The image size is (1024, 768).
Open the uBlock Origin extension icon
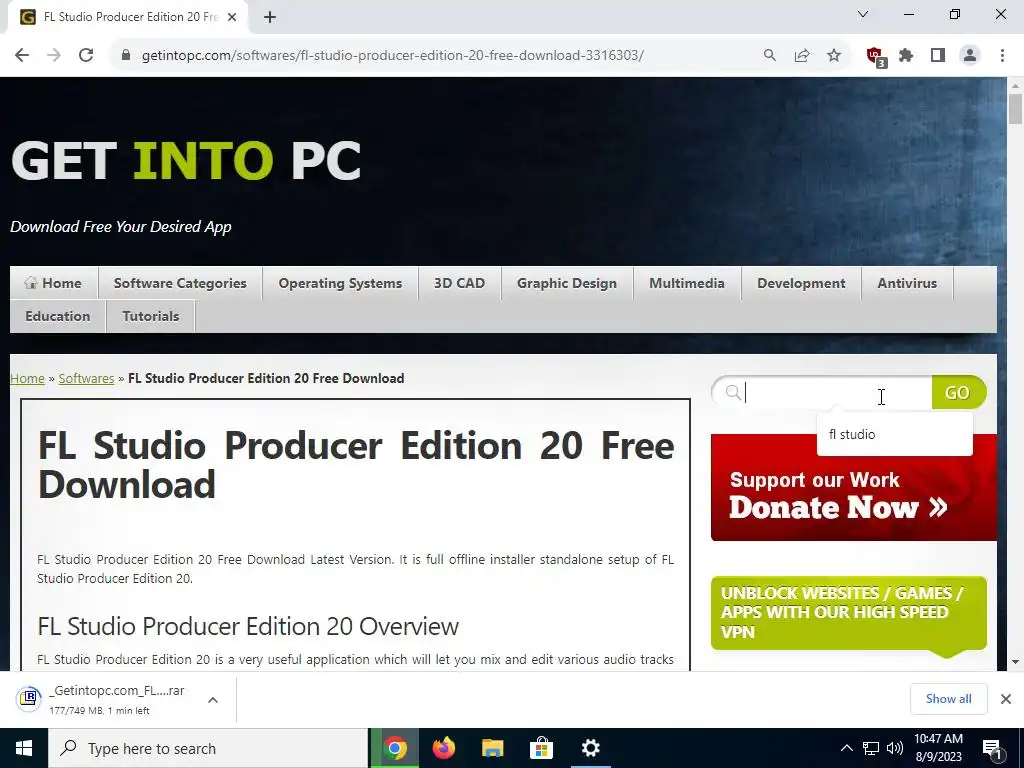tap(876, 57)
